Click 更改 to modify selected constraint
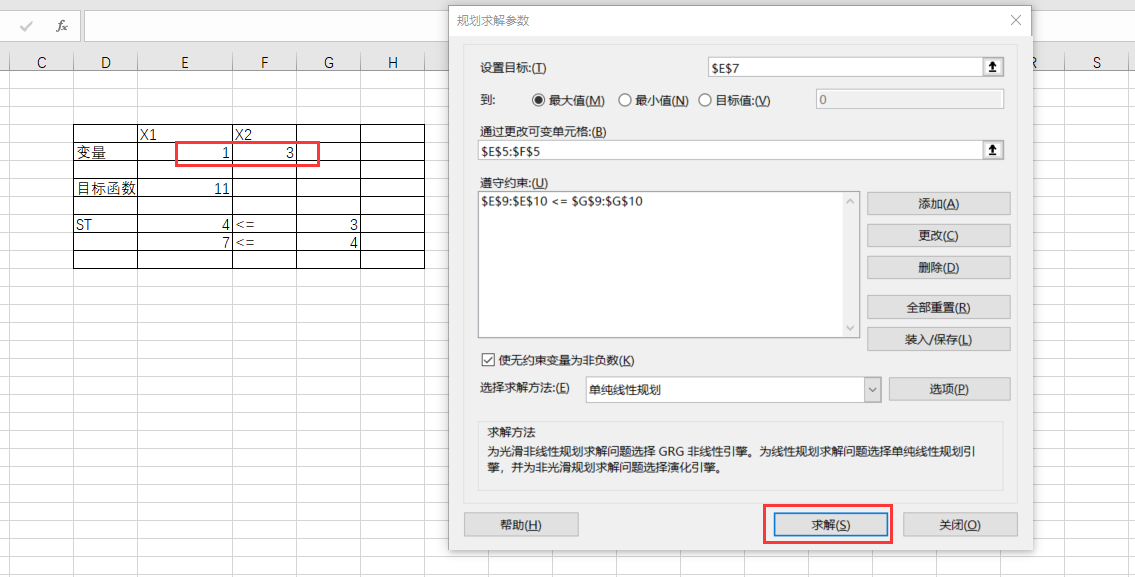The width and height of the screenshot is (1135, 577). tap(936, 235)
